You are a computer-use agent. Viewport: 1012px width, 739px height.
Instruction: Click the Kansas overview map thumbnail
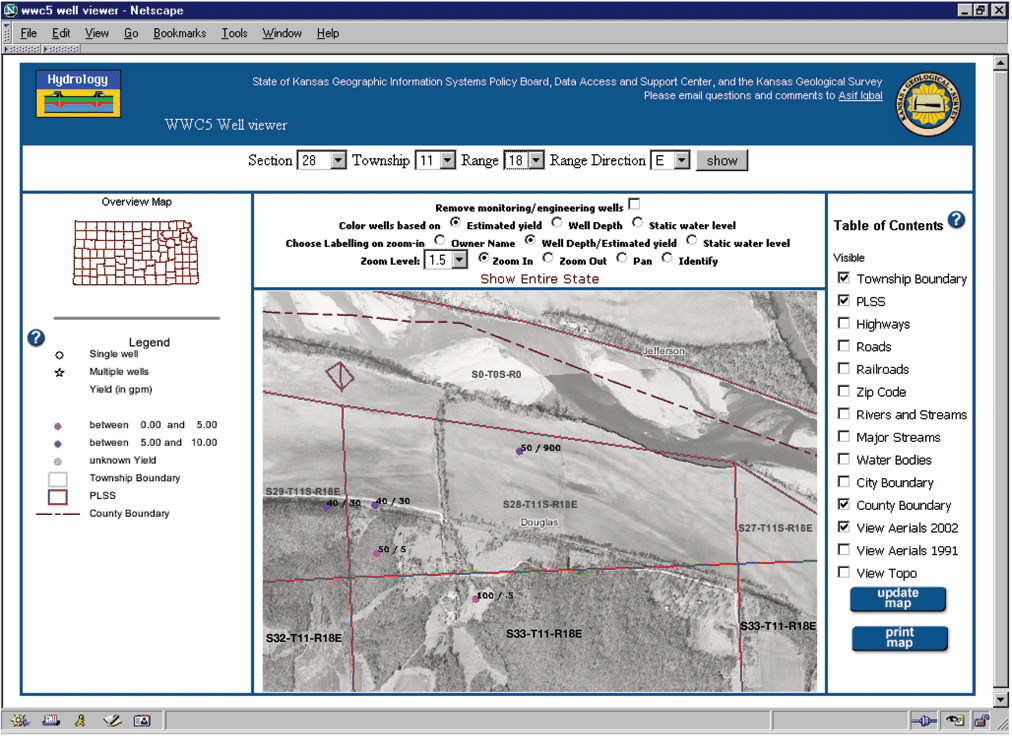coord(136,252)
